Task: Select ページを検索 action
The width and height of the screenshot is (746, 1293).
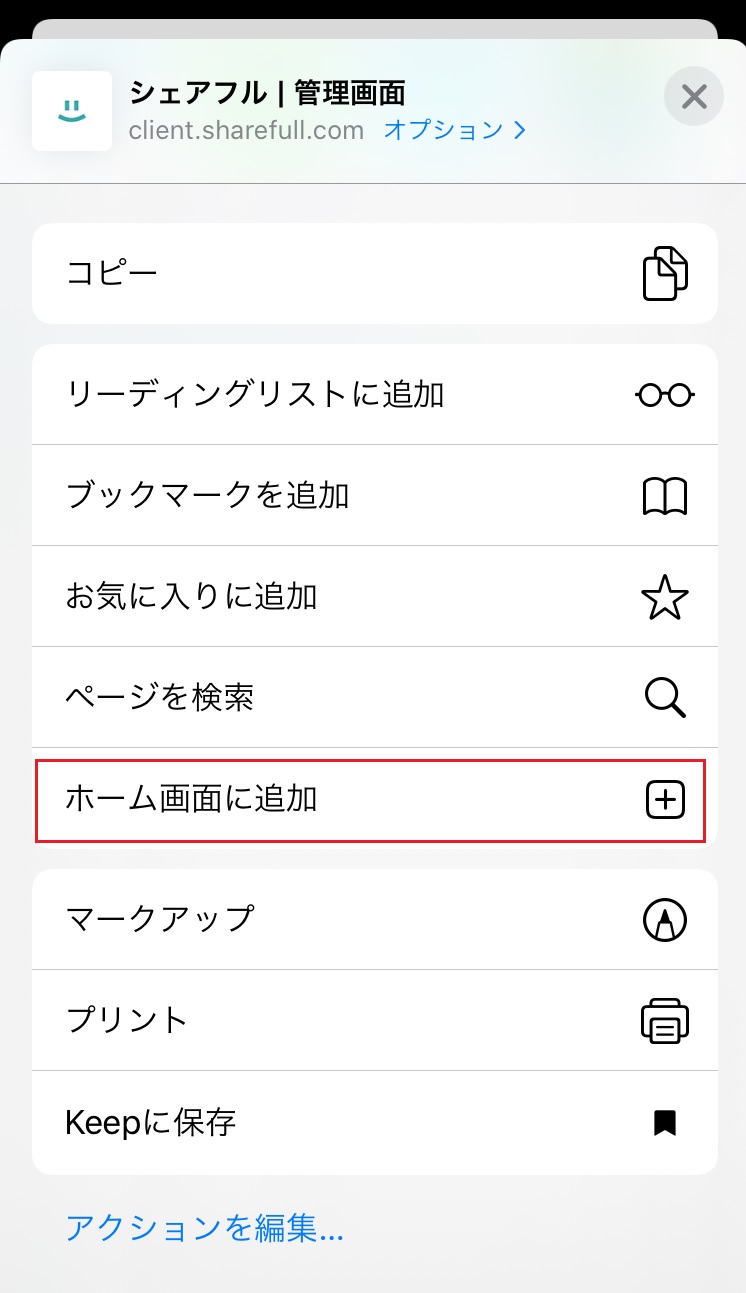Action: [x=160, y=698]
